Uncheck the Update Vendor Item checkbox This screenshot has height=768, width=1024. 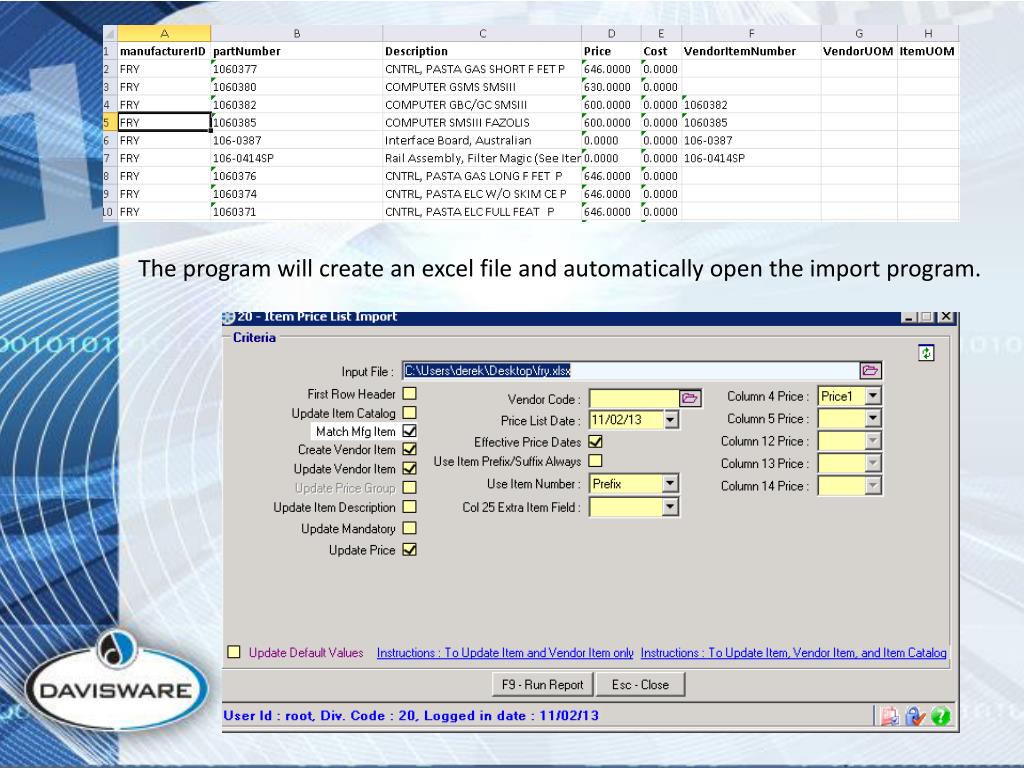coord(409,468)
